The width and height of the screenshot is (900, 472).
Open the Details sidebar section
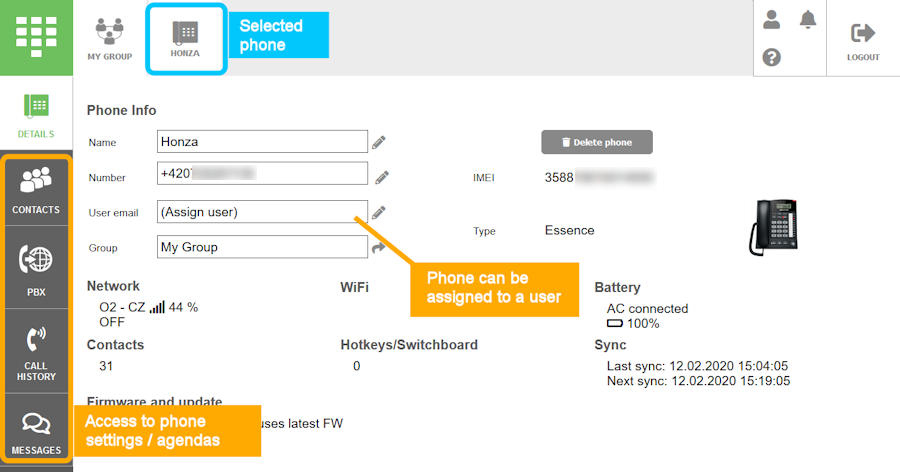[x=36, y=115]
